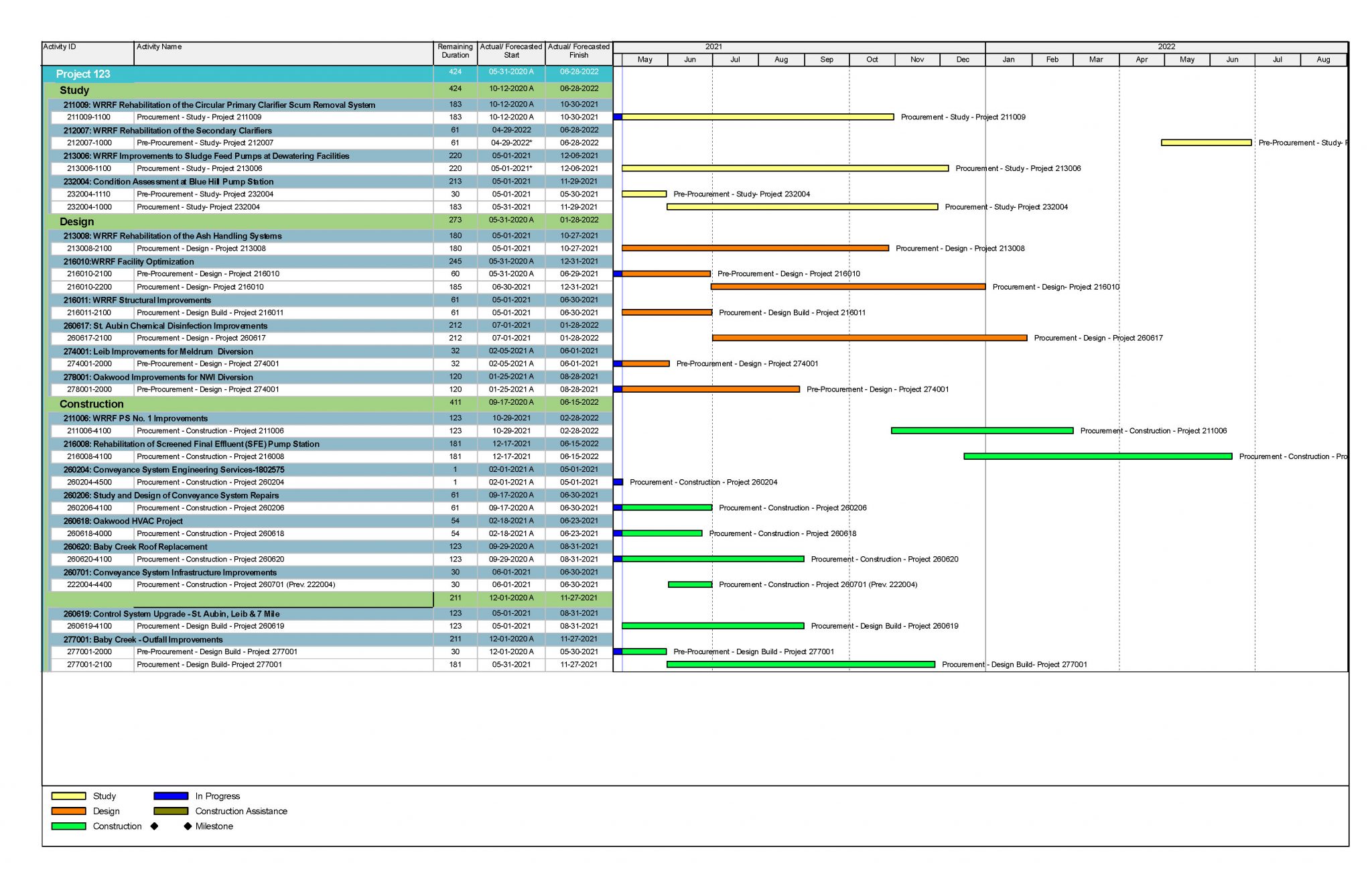This screenshot has height=888, width=1372.
Task: Click the orange Procurement Design 216010 bar
Action: point(848,287)
